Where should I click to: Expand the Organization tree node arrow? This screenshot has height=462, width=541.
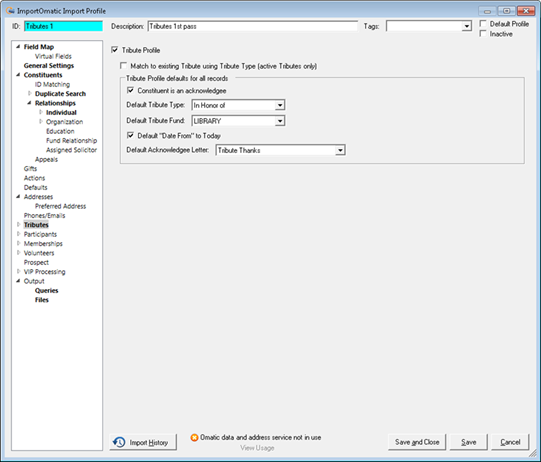(x=41, y=121)
